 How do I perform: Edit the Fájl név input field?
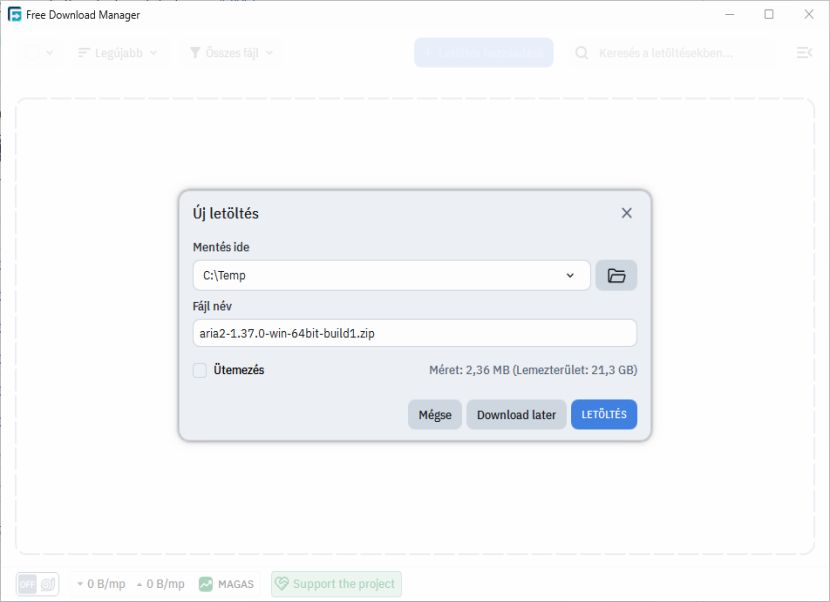click(x=414, y=333)
